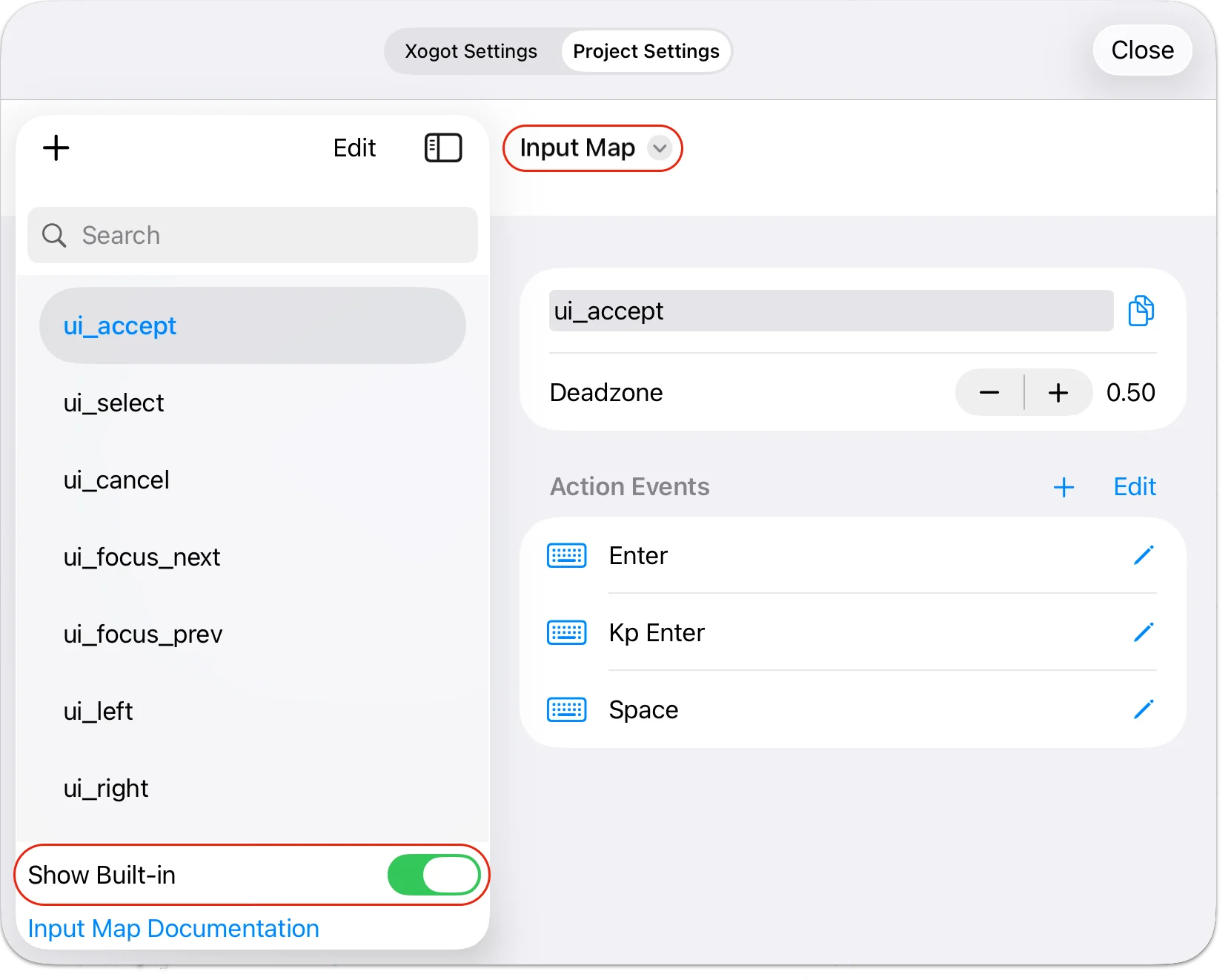Click the Search field in sidebar
This screenshot has width=1231, height=980.
coord(252,235)
